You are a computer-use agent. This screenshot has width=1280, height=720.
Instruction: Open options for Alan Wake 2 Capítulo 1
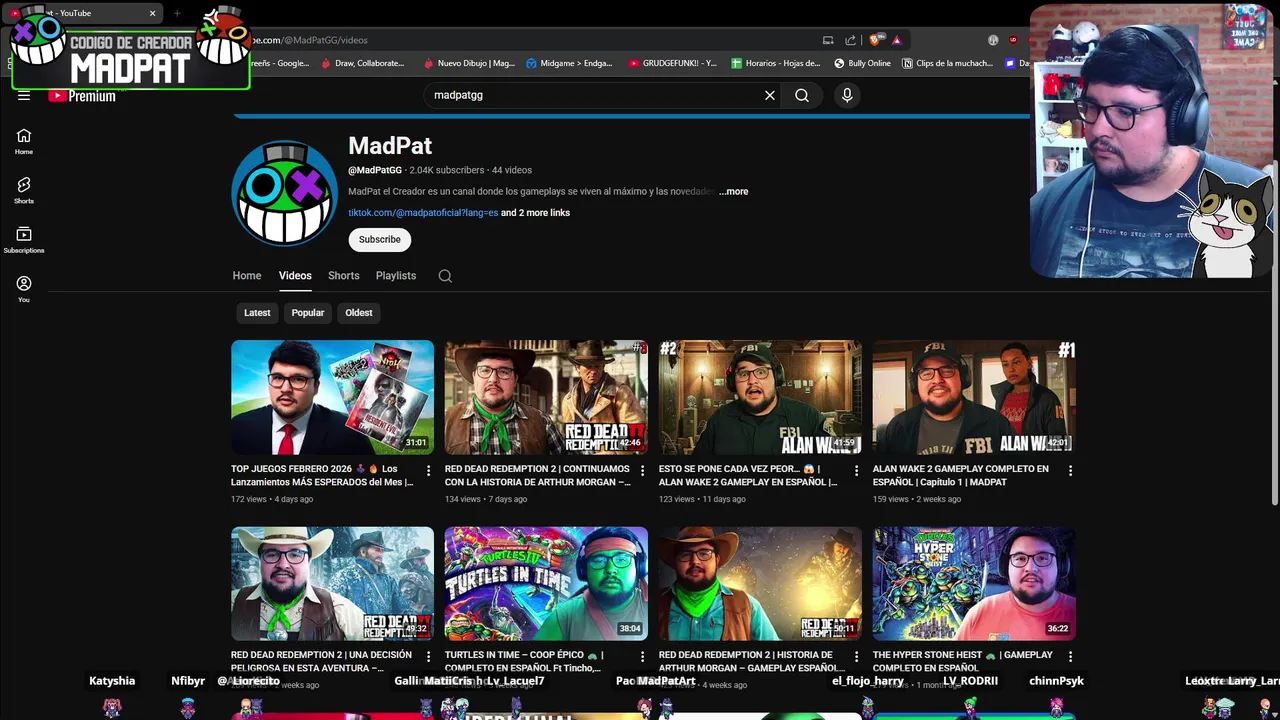[1071, 470]
